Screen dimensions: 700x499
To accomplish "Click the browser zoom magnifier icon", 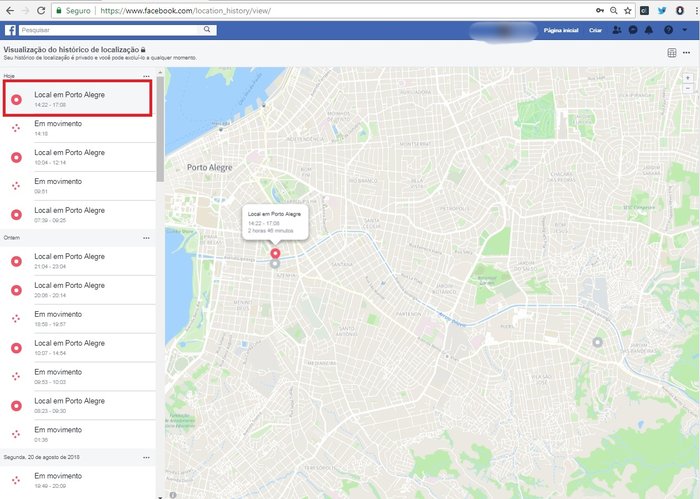I will tap(614, 10).
